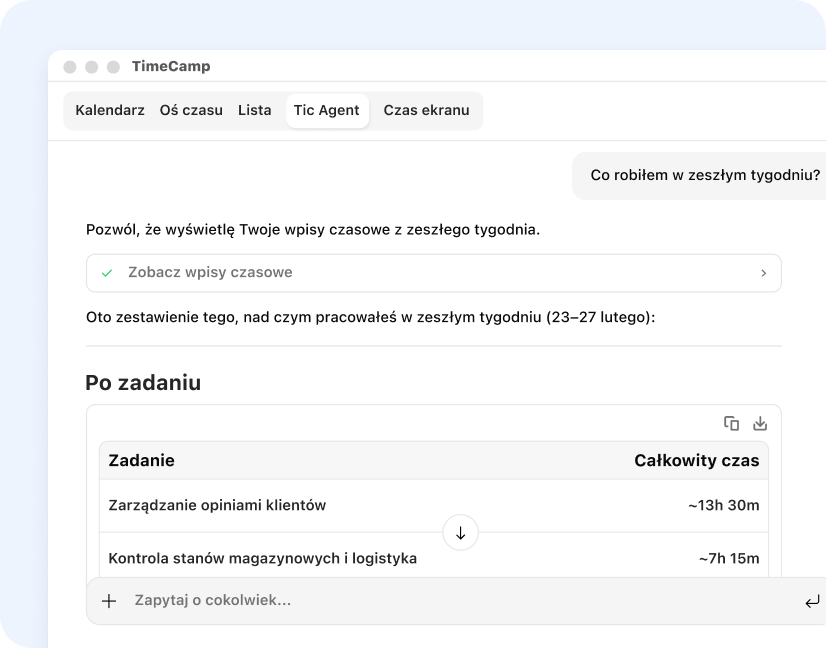Open the Oś czasu tab
The height and width of the screenshot is (648, 826).
pos(191,111)
